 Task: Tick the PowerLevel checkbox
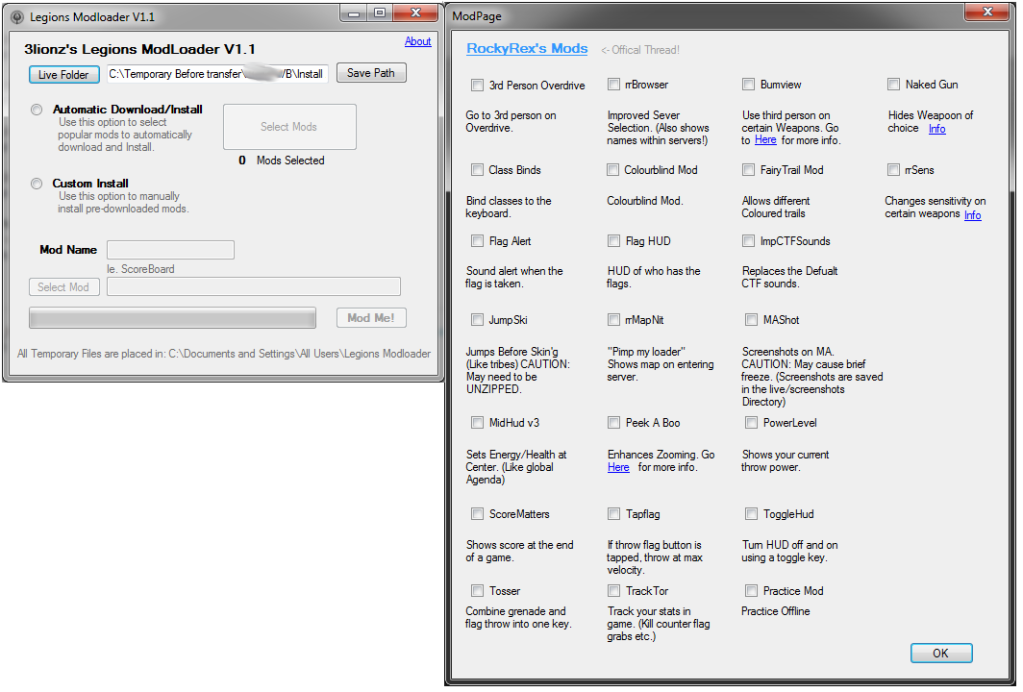(x=751, y=423)
